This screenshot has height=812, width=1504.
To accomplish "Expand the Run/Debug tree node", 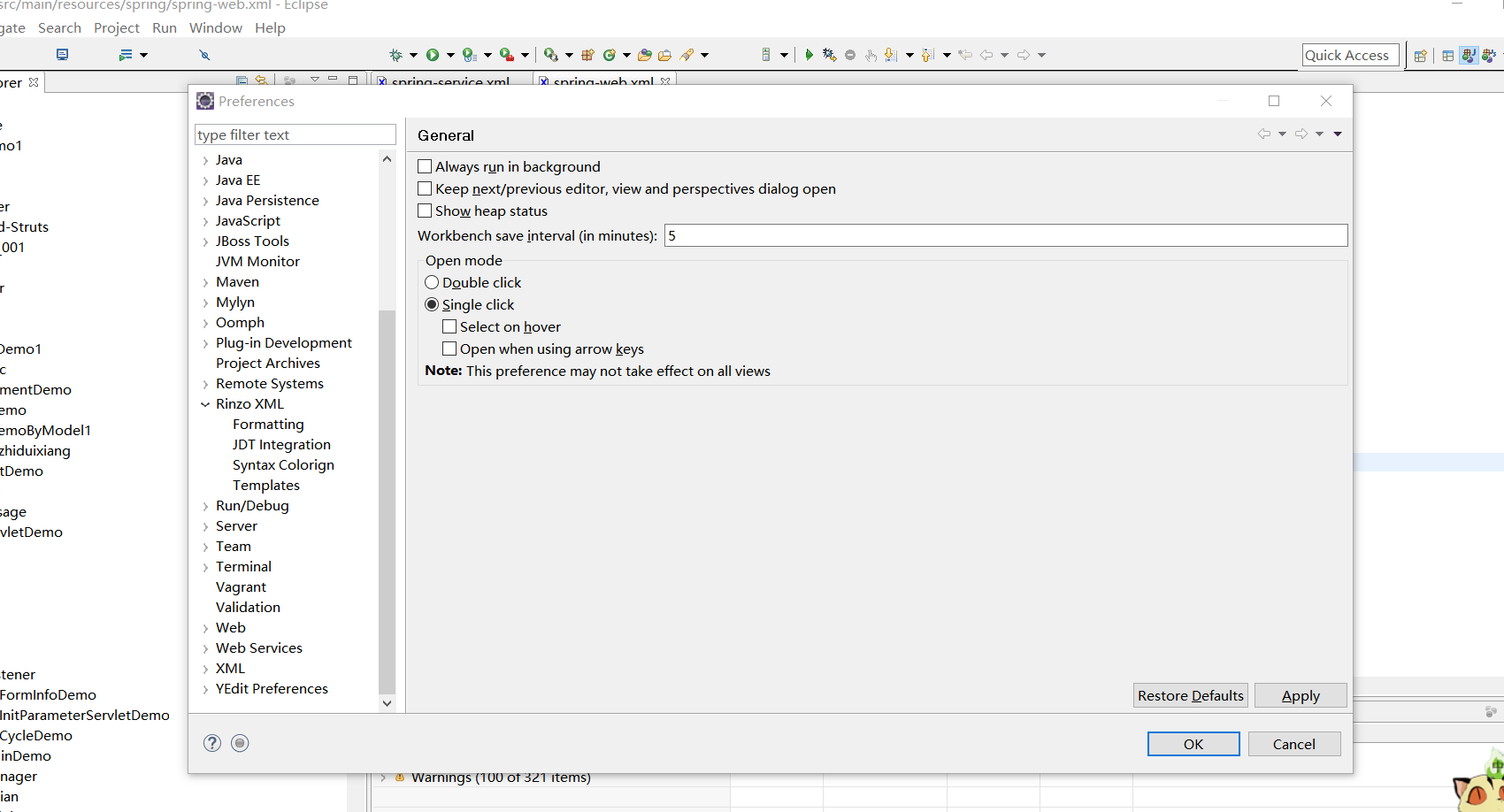I will 205,506.
